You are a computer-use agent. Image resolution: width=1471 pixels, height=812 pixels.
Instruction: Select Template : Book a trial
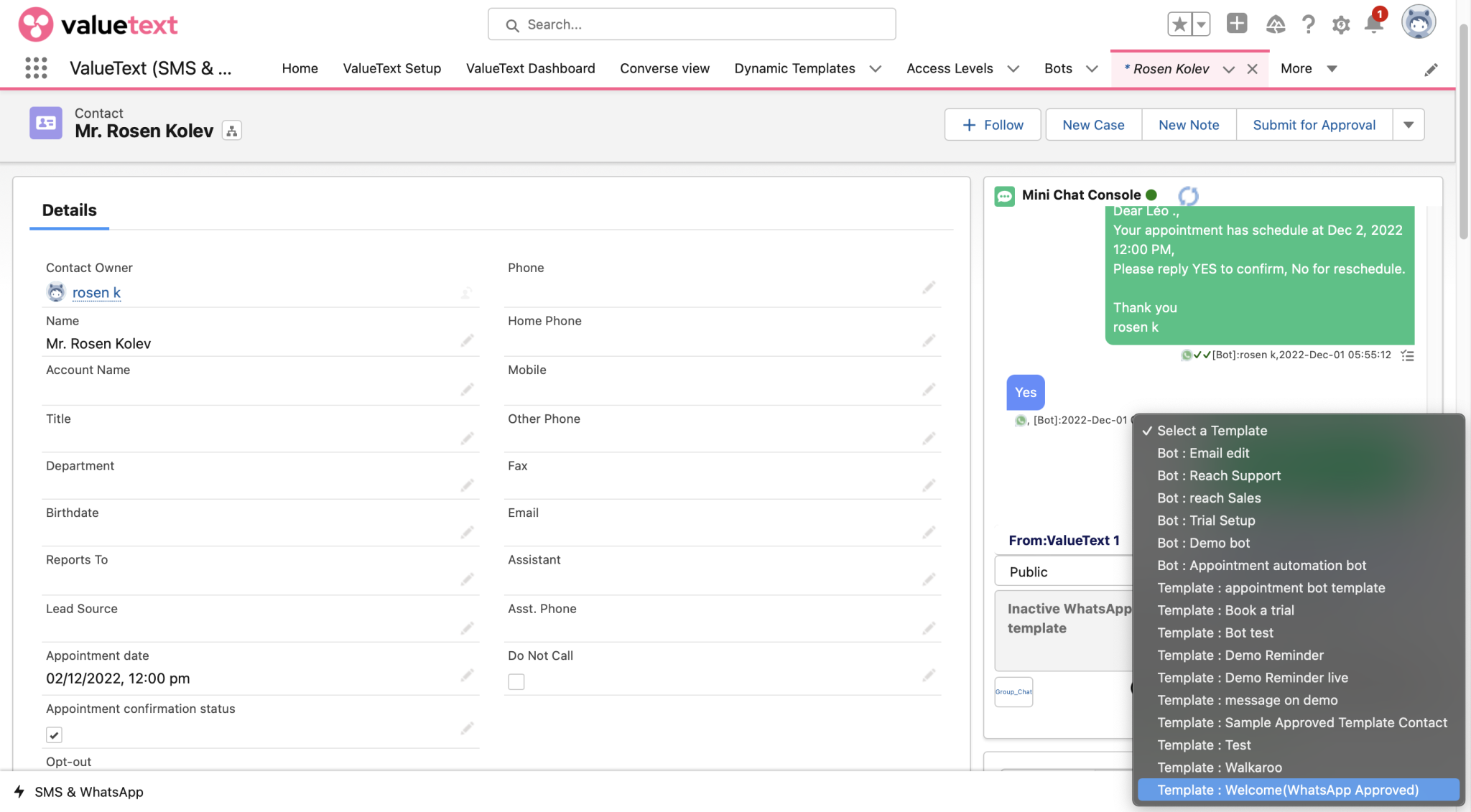[x=1299, y=610]
